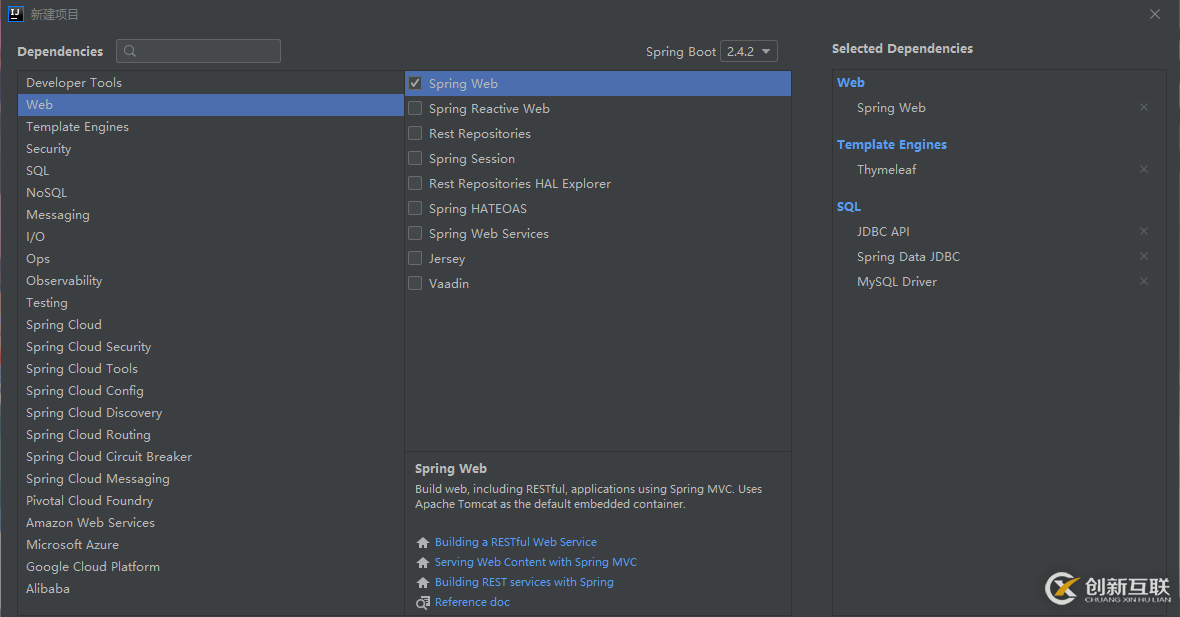This screenshot has height=617, width=1180.
Task: Click the IntelliJ IDEA logo in title bar
Action: [x=15, y=14]
